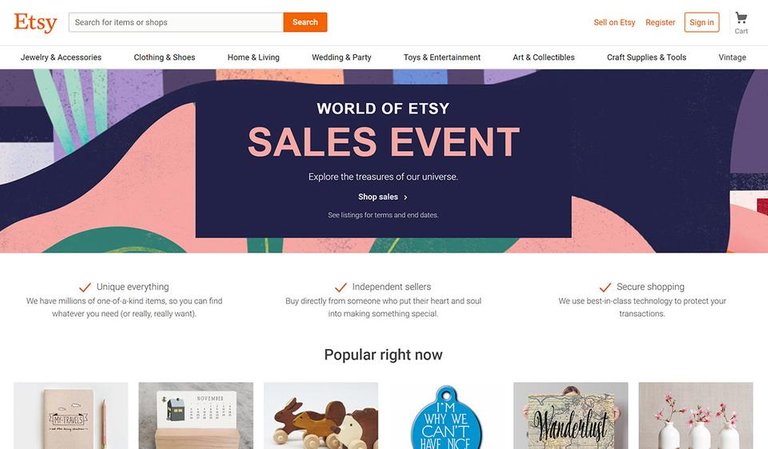Expand the Home & Living category
The width and height of the screenshot is (768, 449).
(x=253, y=58)
